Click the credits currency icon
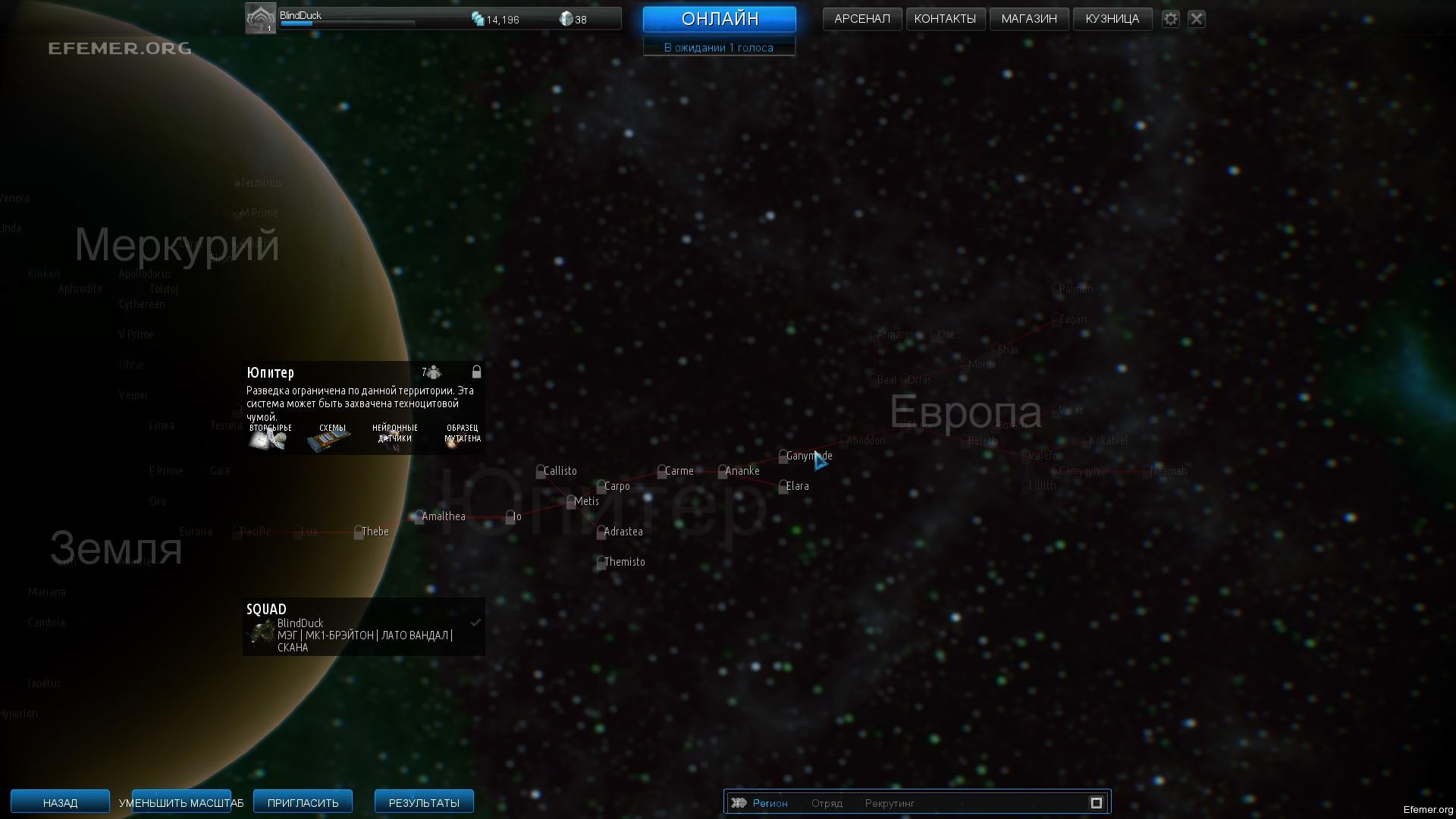The image size is (1456, 819). [x=478, y=19]
